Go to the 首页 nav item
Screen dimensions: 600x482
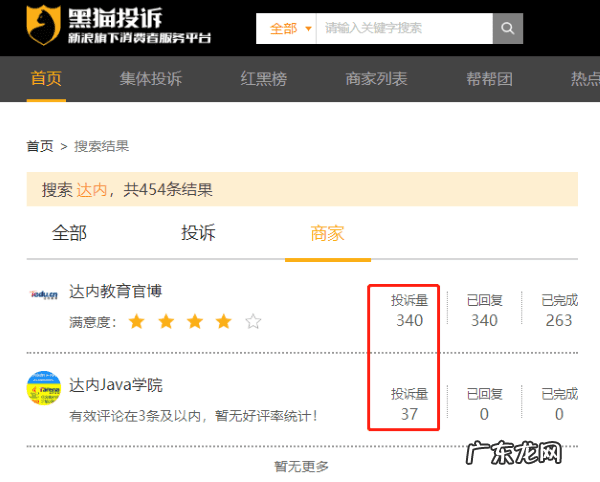[46, 79]
